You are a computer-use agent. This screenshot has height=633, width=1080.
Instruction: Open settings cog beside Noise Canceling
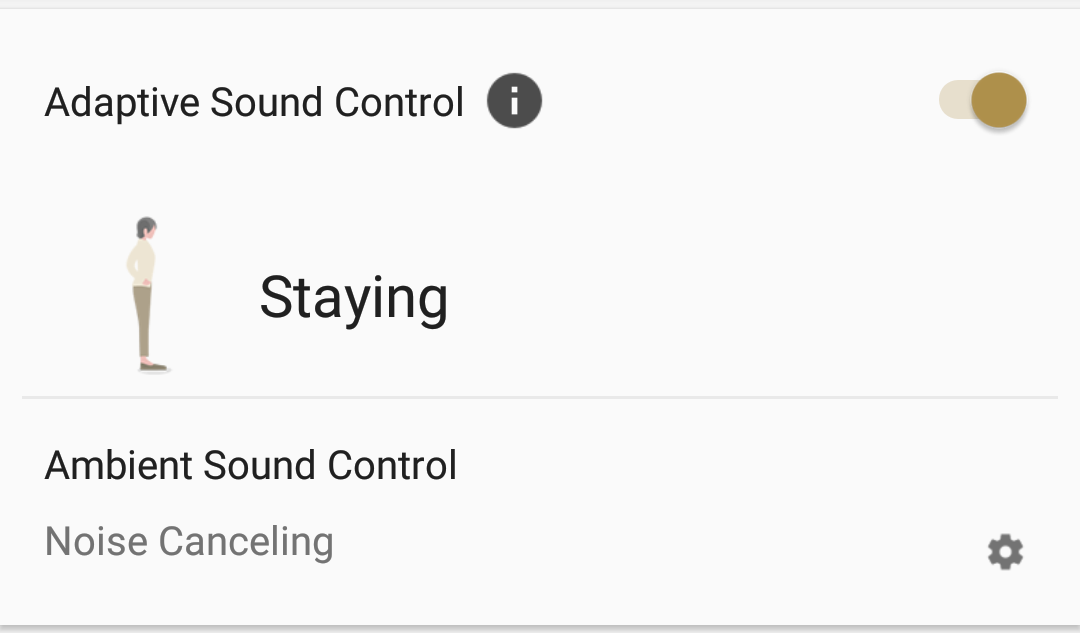(1005, 552)
